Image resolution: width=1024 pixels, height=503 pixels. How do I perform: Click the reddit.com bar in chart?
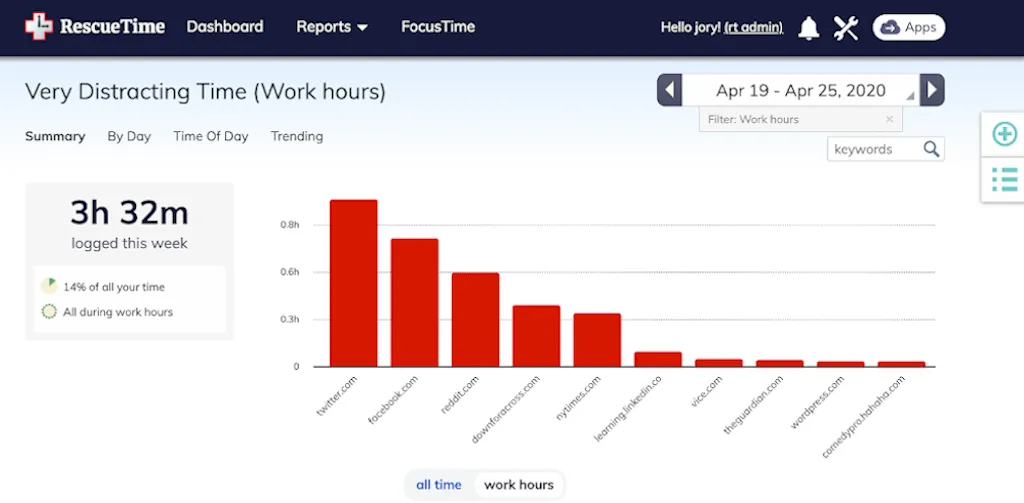tap(475, 320)
